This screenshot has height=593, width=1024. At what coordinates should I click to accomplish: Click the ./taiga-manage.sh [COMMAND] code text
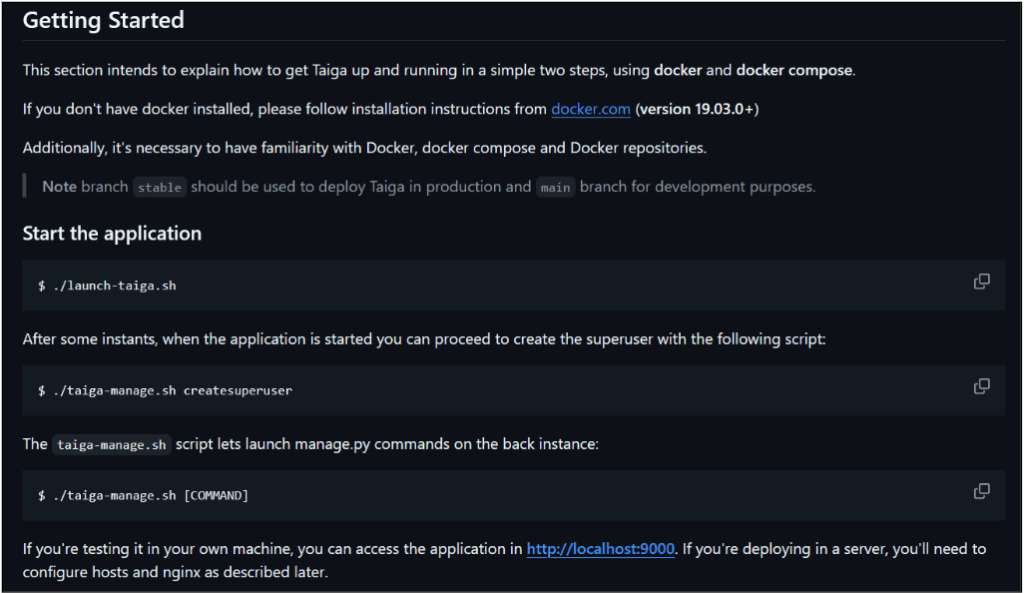[x=143, y=495]
